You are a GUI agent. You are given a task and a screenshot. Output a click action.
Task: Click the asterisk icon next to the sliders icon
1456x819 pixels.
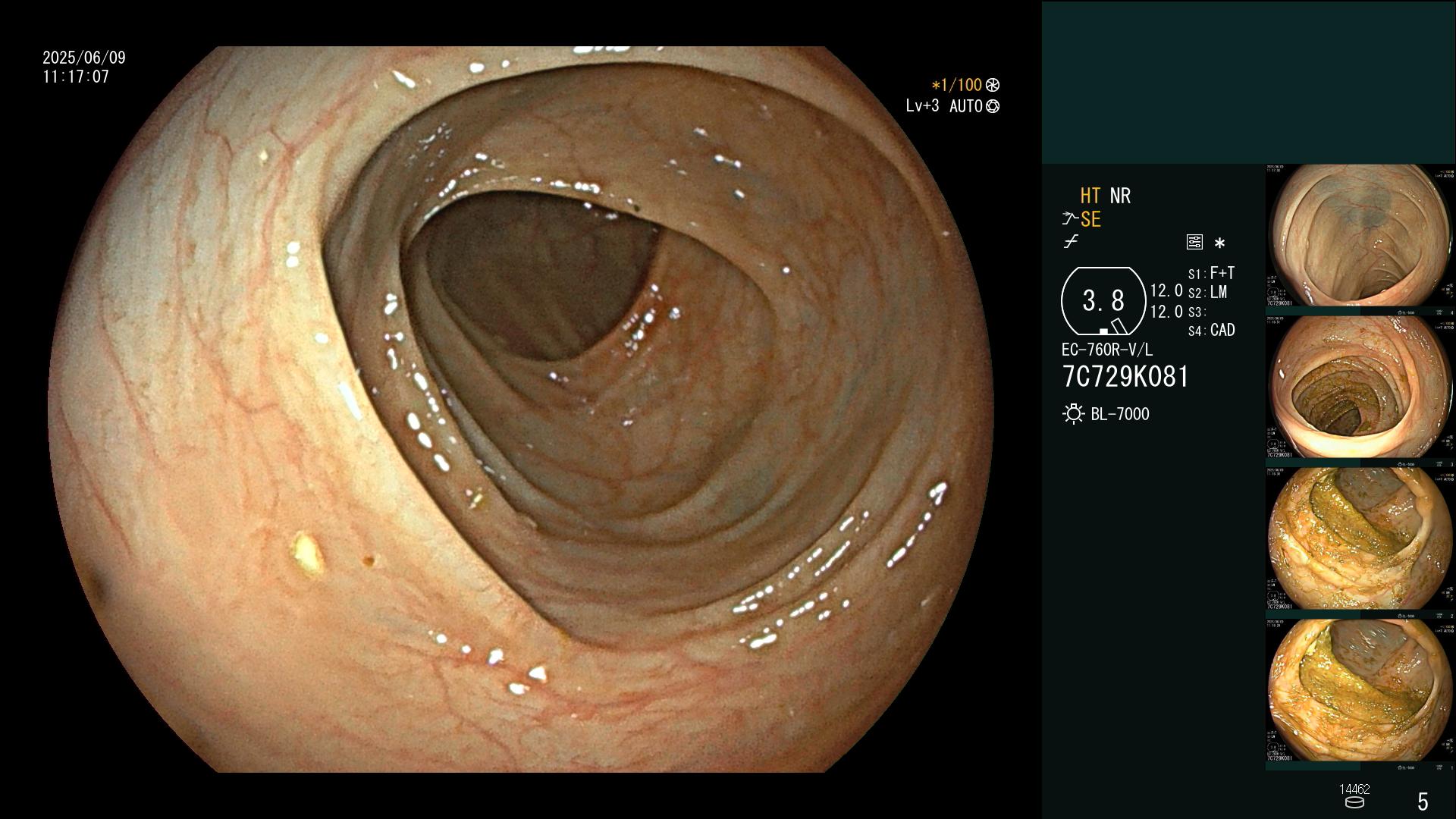tap(1219, 243)
